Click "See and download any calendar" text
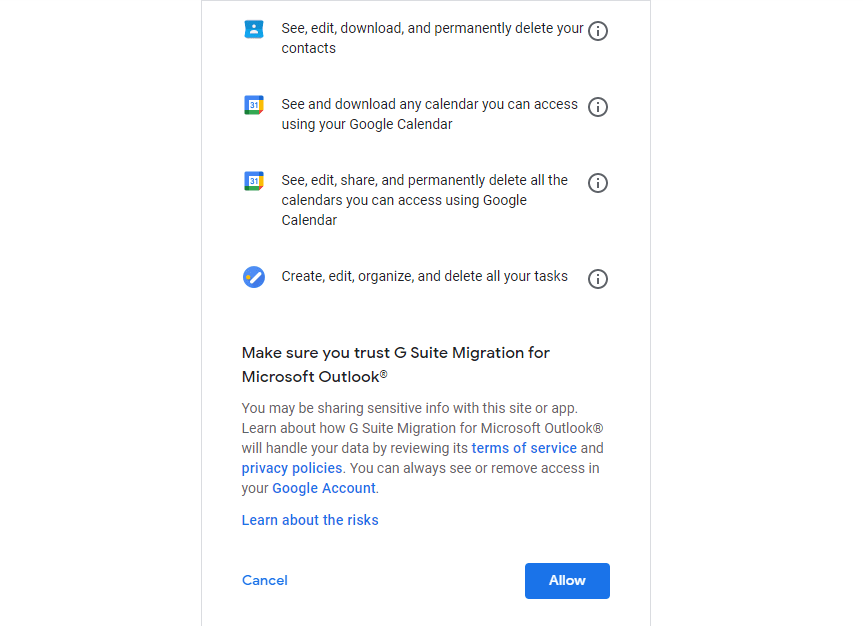The width and height of the screenshot is (863, 627). (x=429, y=114)
